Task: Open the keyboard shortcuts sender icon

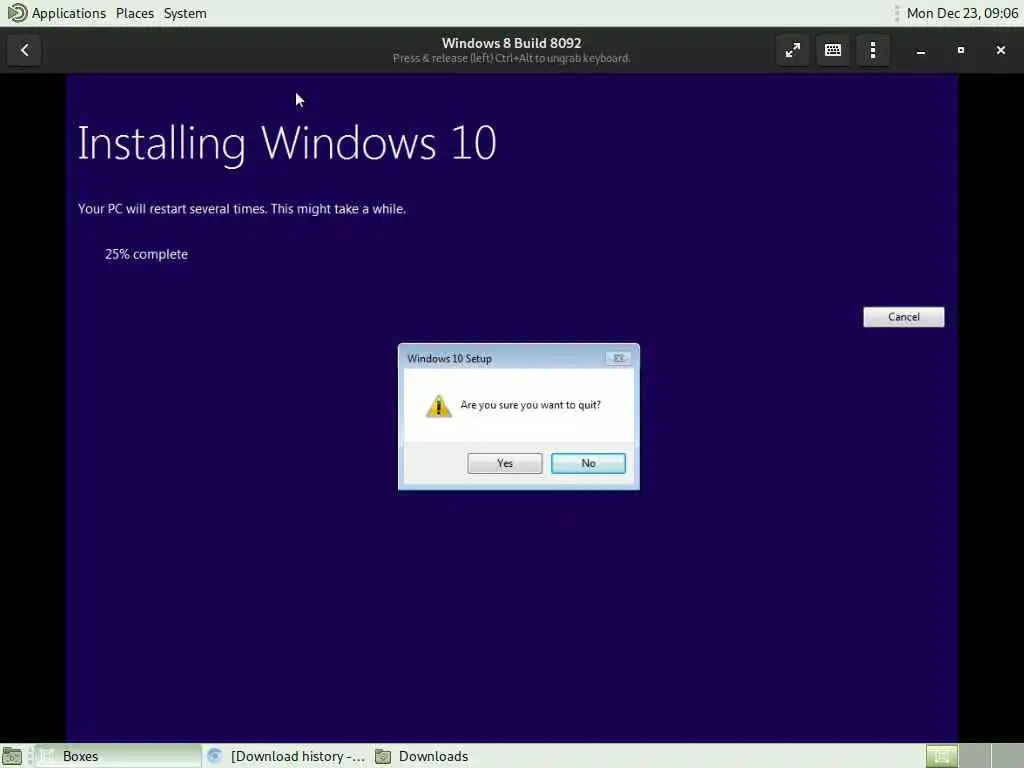Action: coord(833,50)
